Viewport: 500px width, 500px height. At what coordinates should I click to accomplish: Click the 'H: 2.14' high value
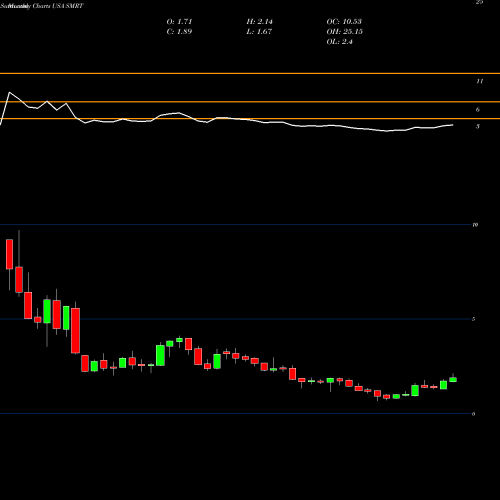click(x=259, y=22)
